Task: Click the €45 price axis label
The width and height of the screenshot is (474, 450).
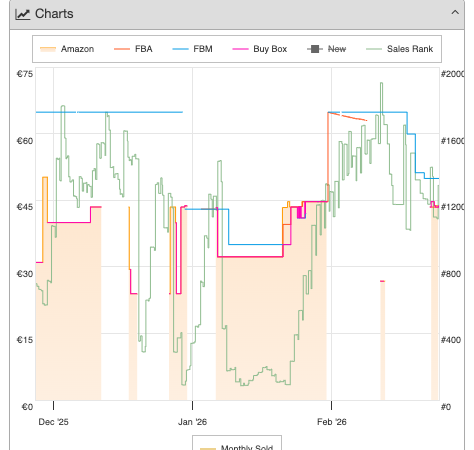Action: 25,207
